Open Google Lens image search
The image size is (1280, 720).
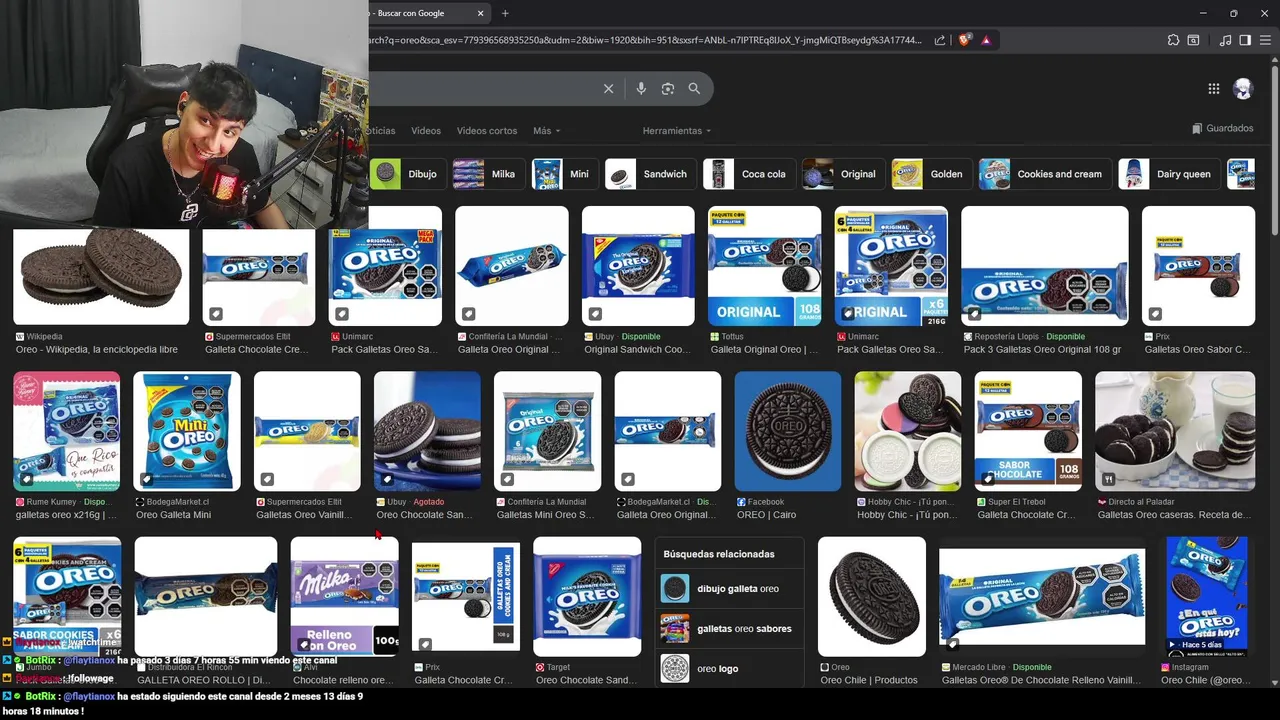(x=668, y=89)
